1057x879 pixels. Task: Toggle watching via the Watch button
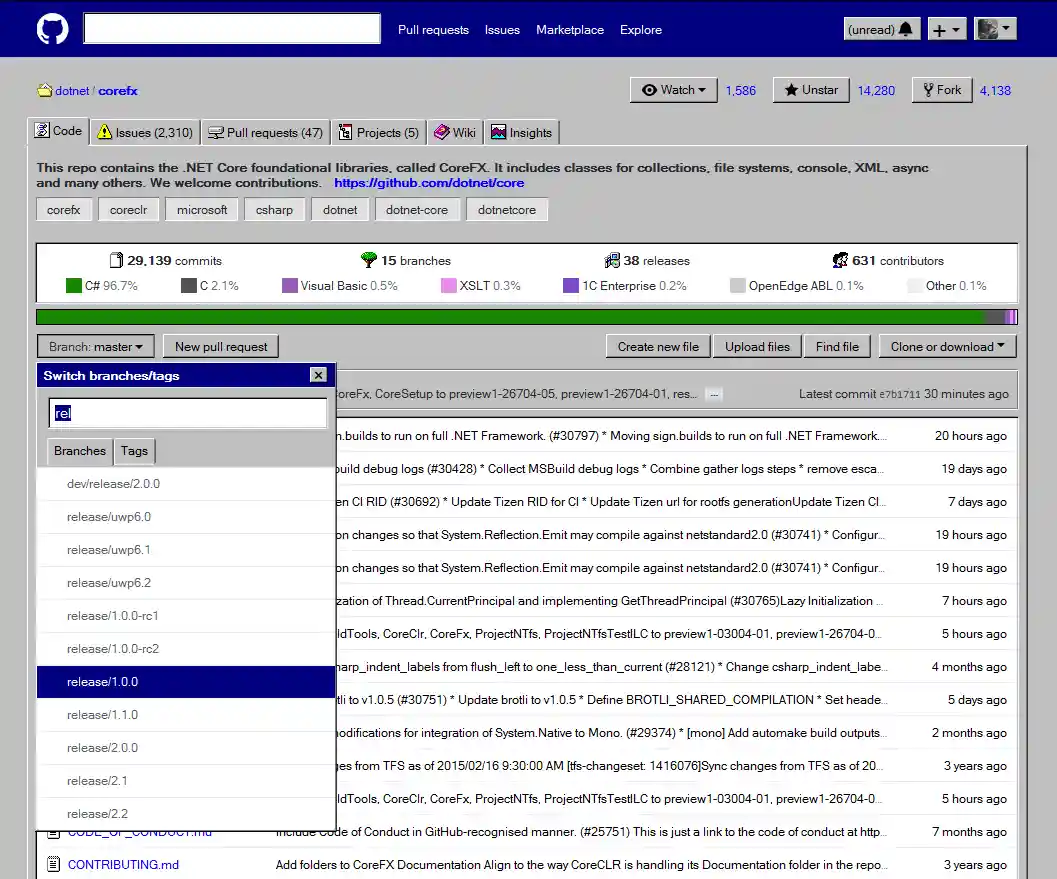click(x=674, y=89)
